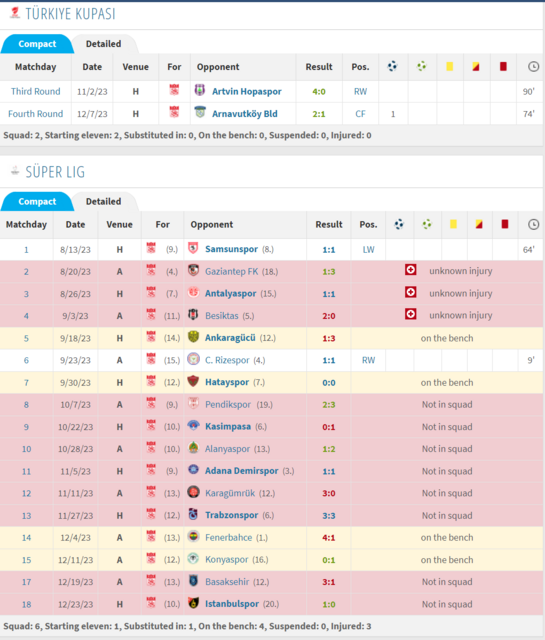Click Ankaragücü club crest
Screen dimensions: 545x640
pos(194,336)
